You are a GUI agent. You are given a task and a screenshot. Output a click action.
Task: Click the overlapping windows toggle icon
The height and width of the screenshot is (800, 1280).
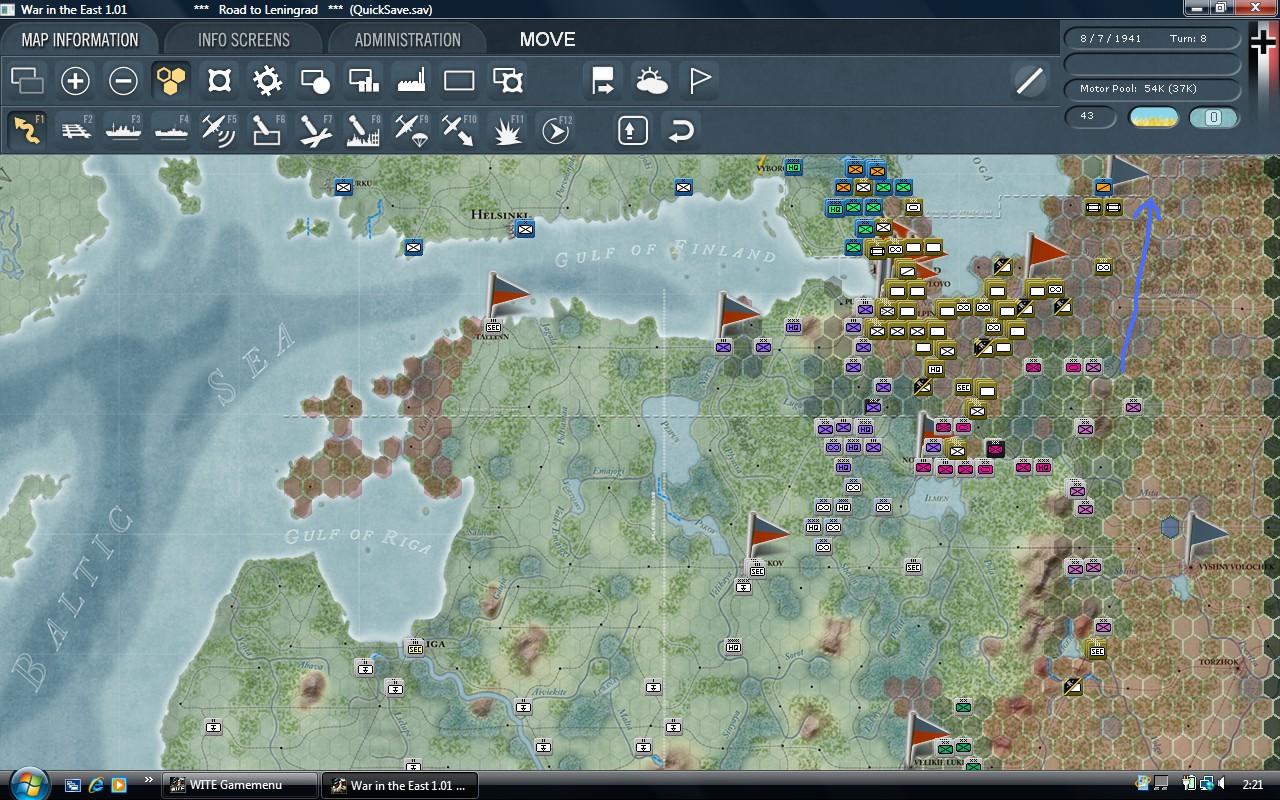(x=27, y=80)
